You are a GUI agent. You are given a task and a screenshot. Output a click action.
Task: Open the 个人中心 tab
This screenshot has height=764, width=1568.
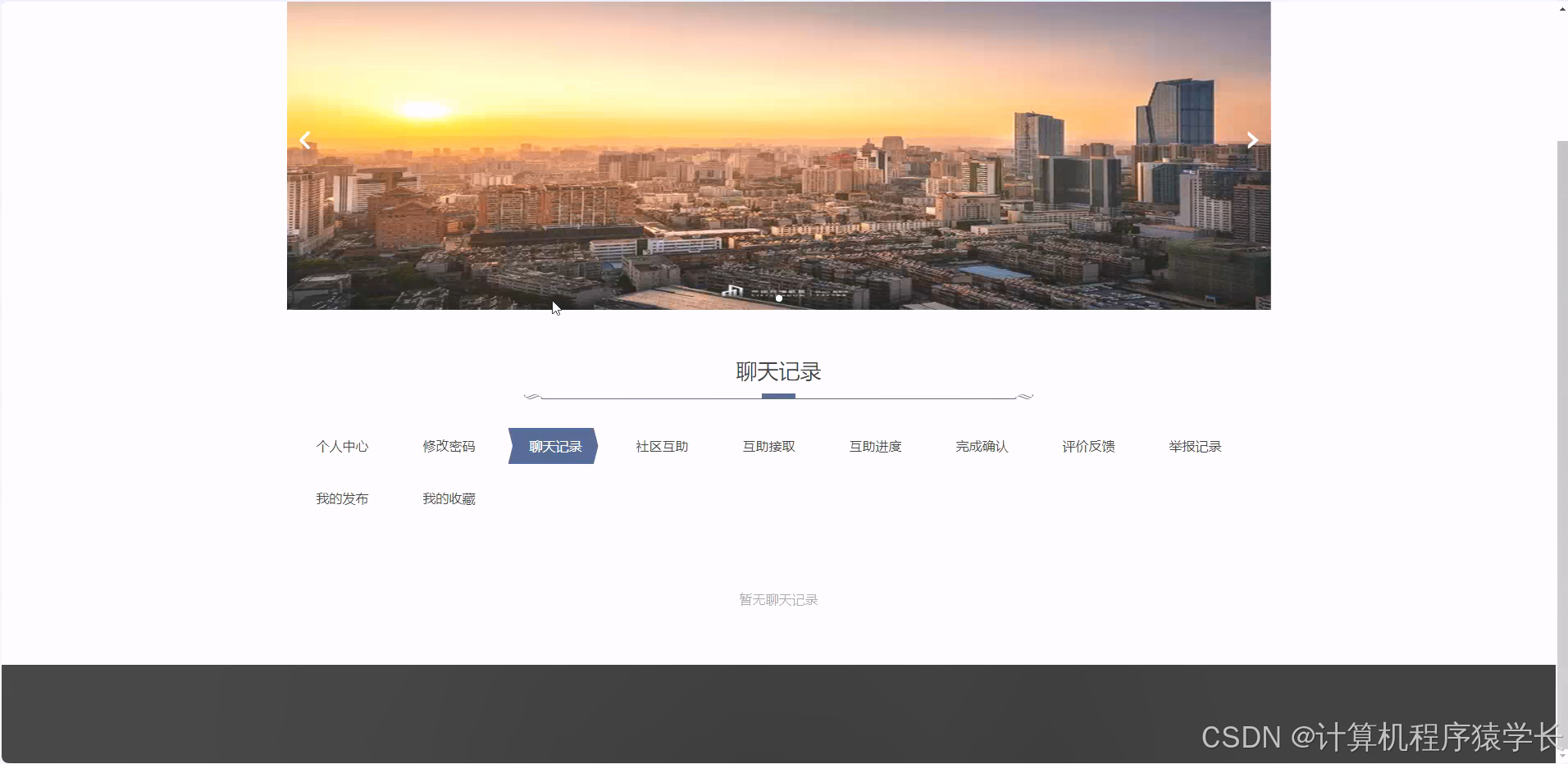pyautogui.click(x=342, y=447)
